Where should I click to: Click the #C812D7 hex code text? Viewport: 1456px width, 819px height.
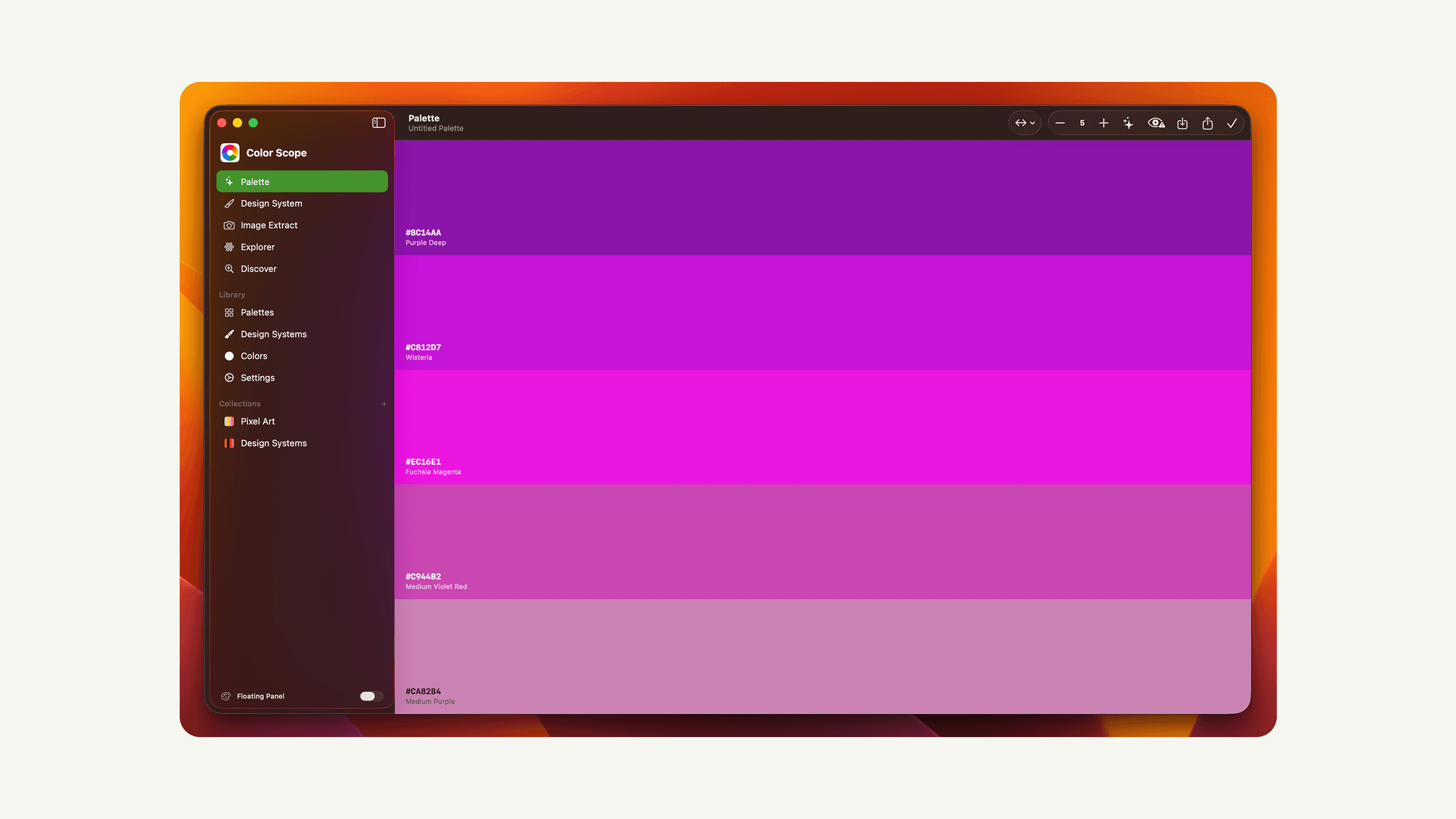coord(423,347)
